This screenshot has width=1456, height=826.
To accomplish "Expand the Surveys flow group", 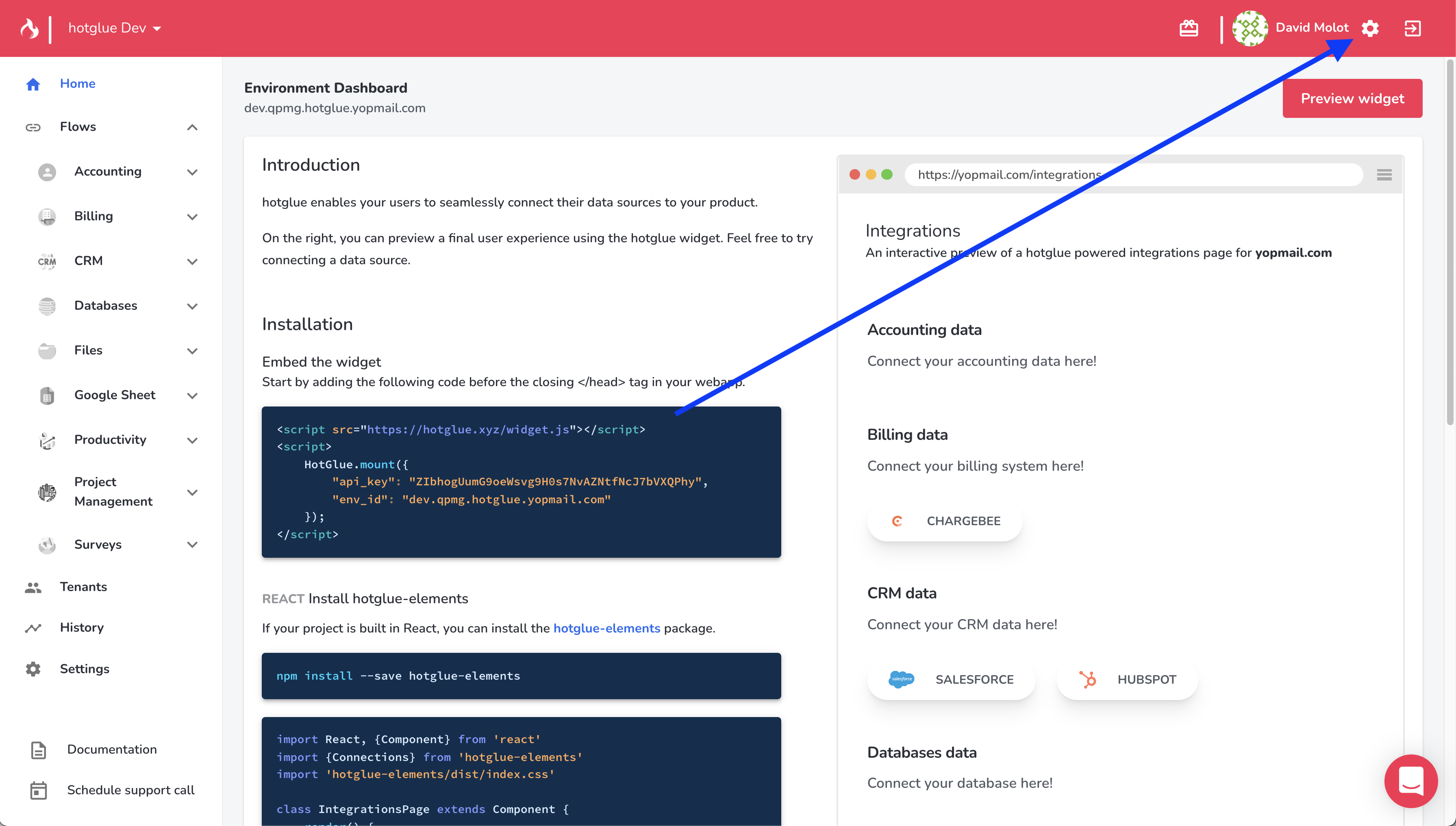I will (x=192, y=545).
